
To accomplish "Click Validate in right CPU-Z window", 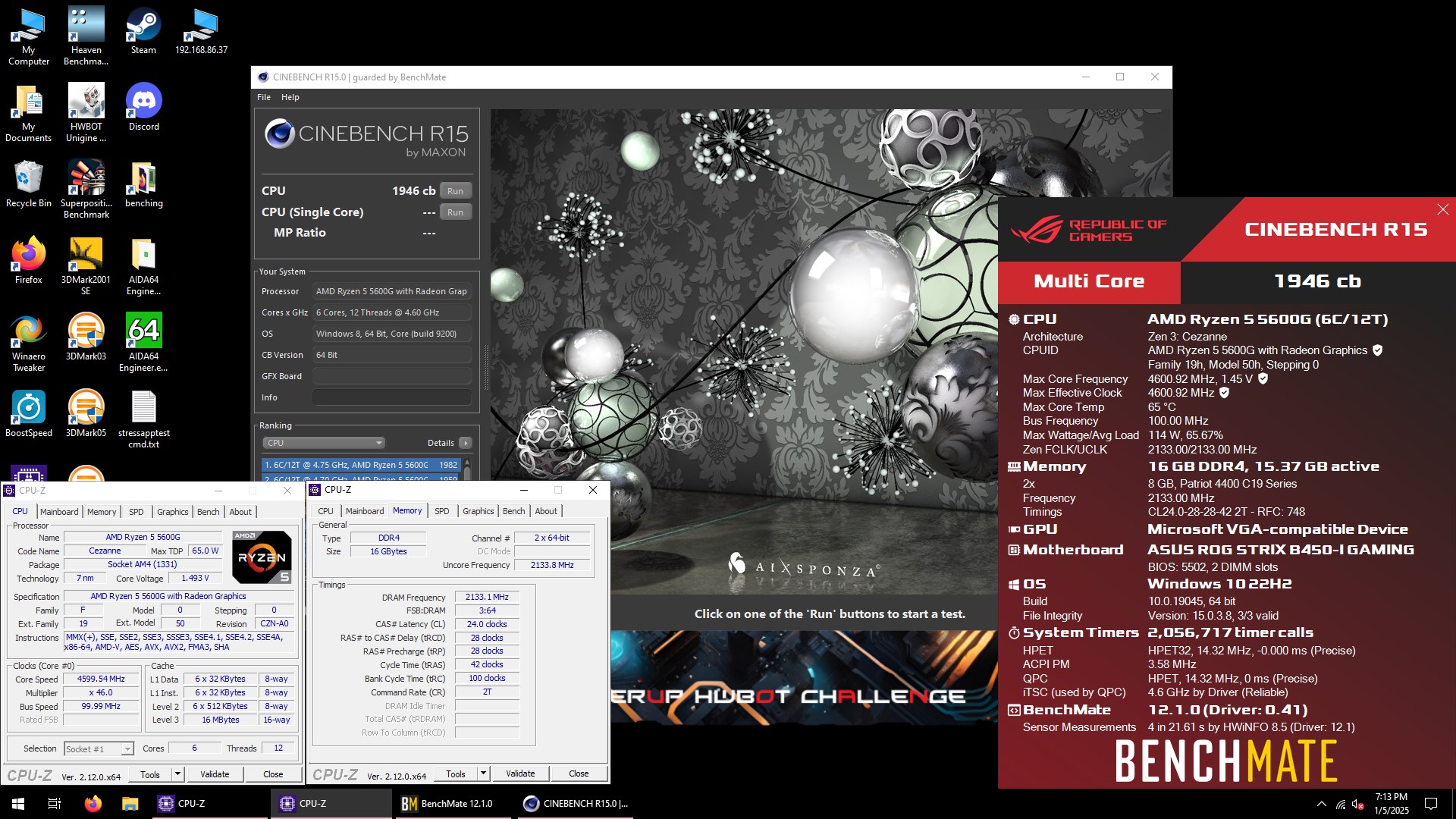I will click(520, 773).
